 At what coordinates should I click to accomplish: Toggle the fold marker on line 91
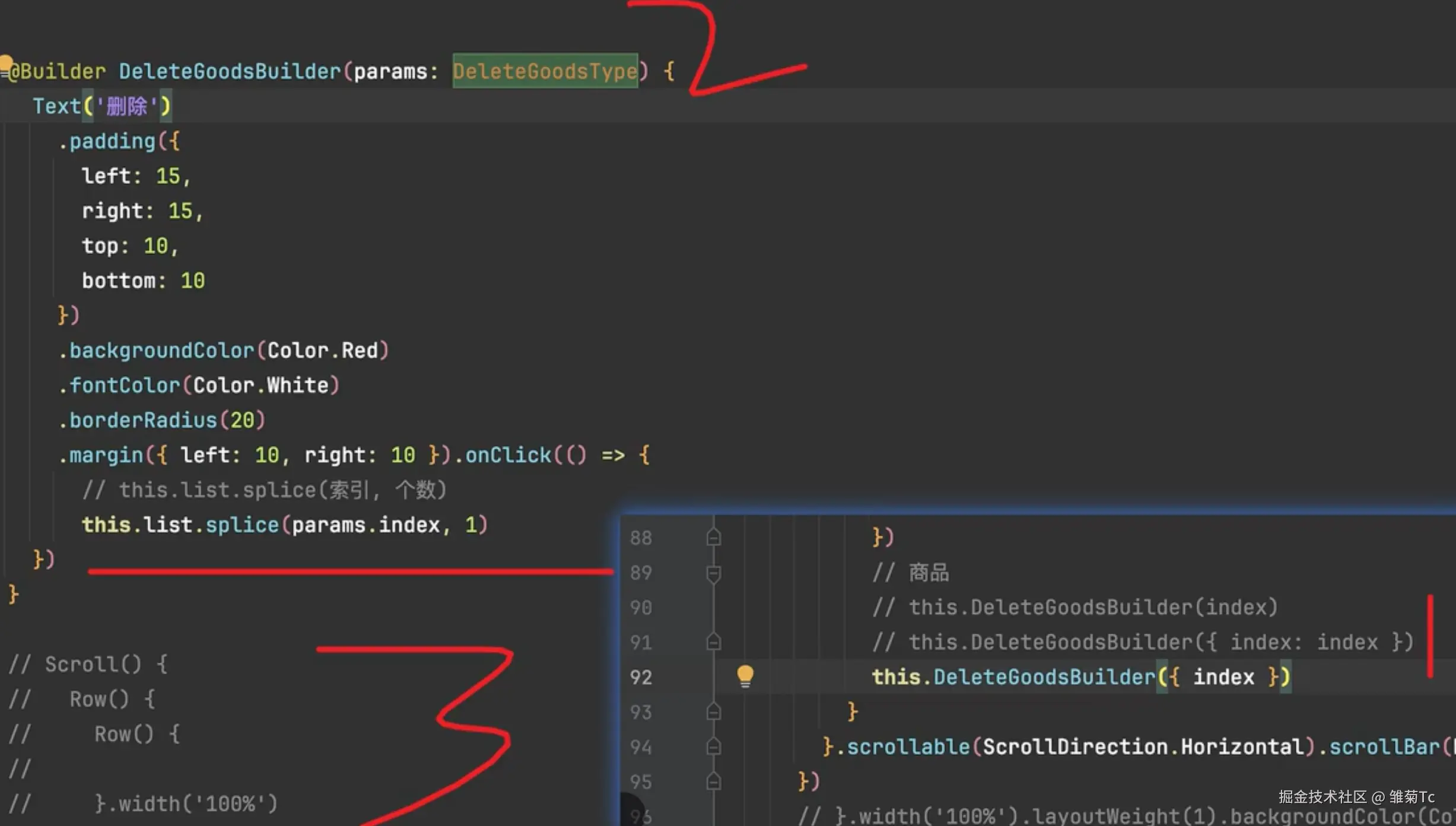(x=714, y=642)
